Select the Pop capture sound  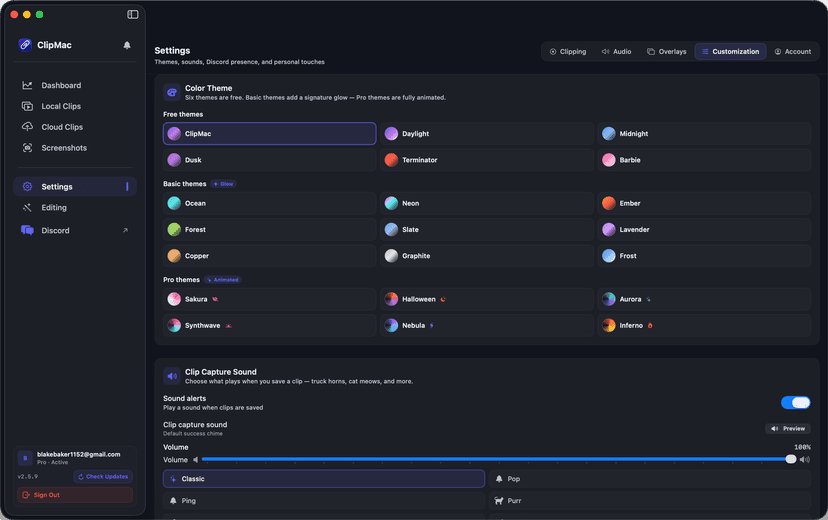click(x=650, y=479)
